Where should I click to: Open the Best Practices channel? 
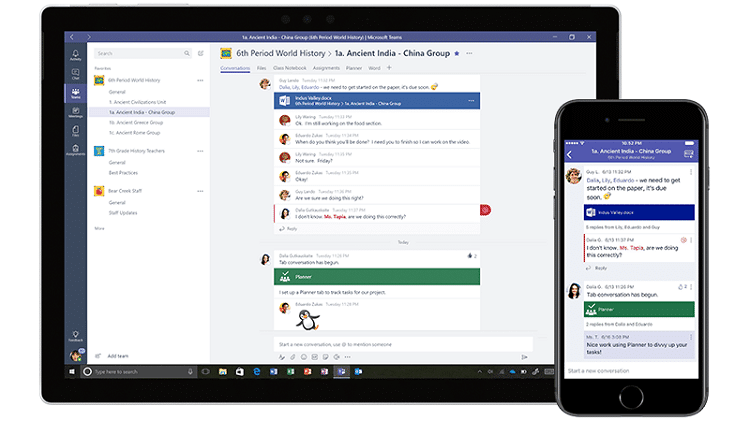coord(123,173)
